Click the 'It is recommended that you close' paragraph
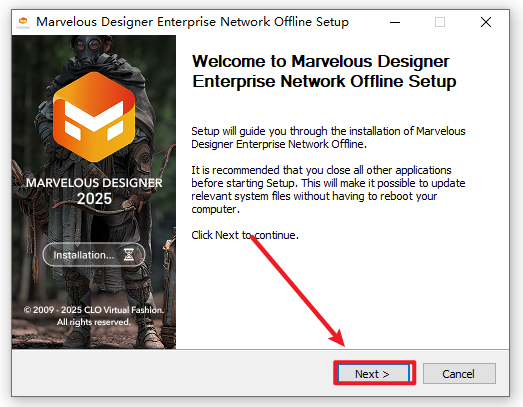This screenshot has width=523, height=407. pos(328,189)
